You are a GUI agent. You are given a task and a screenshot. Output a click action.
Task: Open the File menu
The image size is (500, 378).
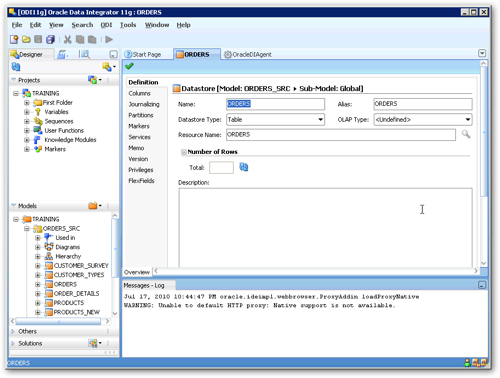[17, 25]
